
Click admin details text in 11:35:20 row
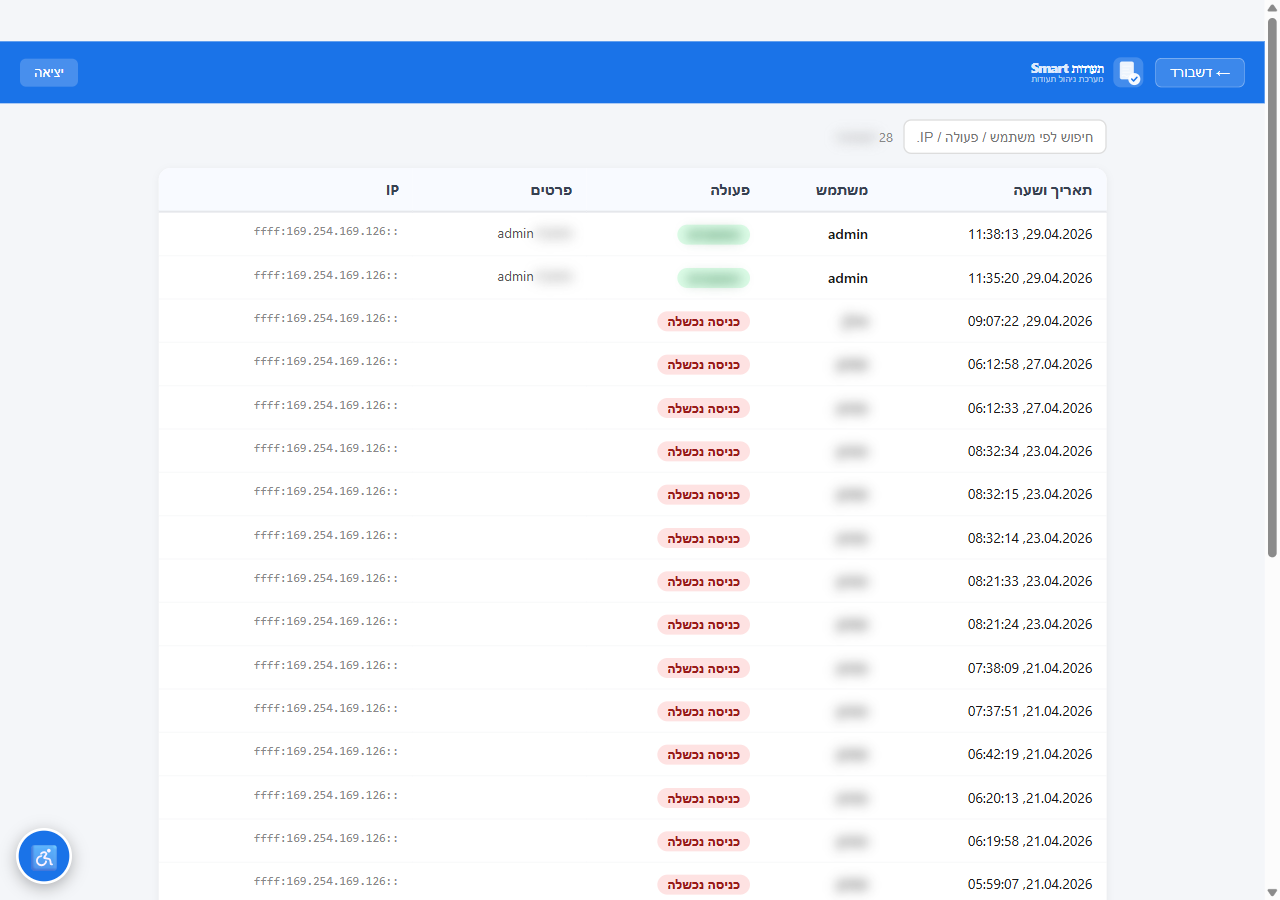(x=516, y=277)
